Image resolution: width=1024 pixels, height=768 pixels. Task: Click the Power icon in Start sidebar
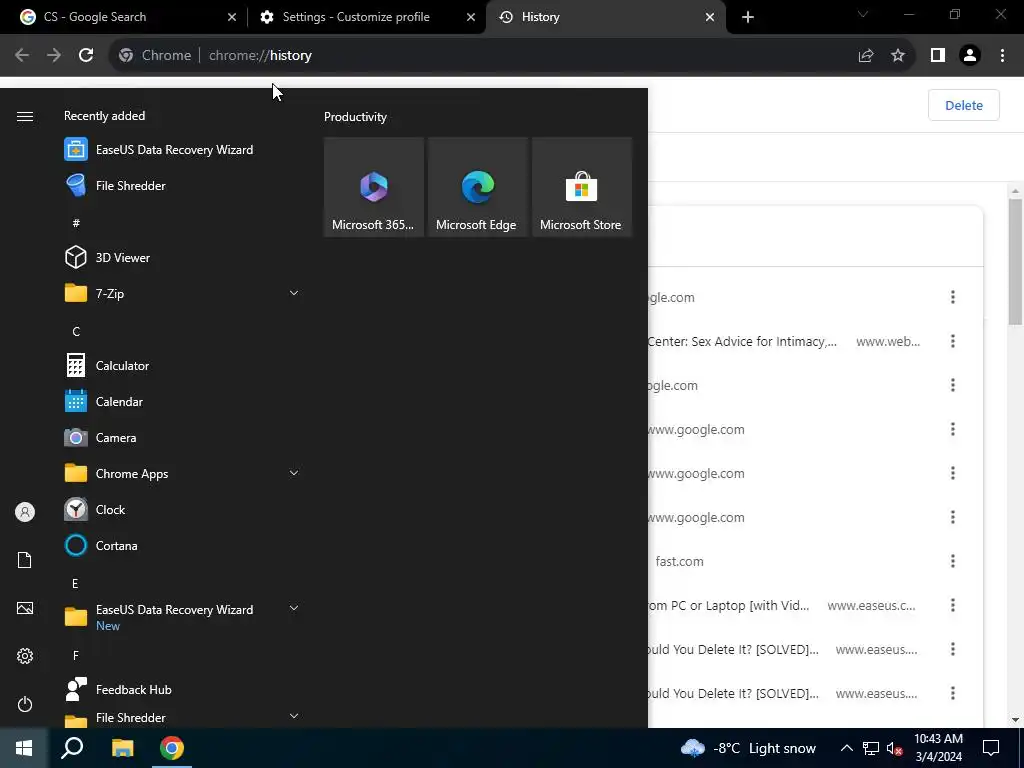25,704
